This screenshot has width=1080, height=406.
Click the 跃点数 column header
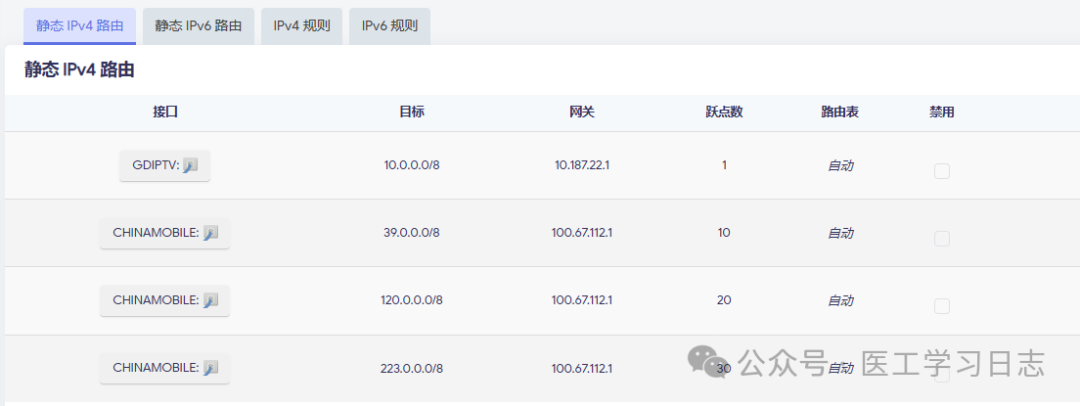point(724,112)
